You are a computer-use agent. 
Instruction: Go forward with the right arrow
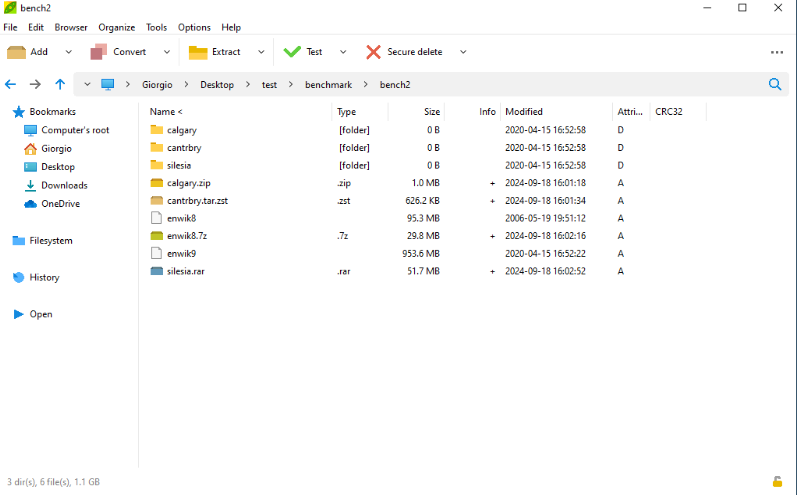click(35, 84)
